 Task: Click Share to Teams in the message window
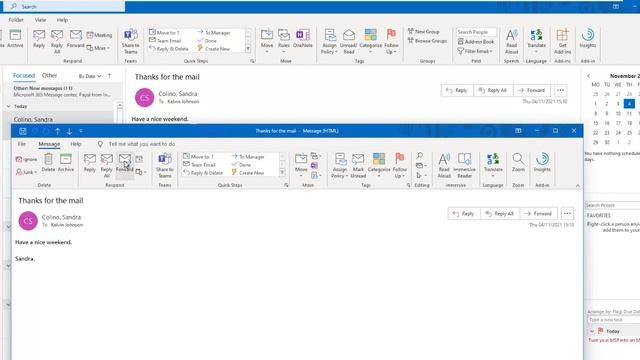point(165,165)
